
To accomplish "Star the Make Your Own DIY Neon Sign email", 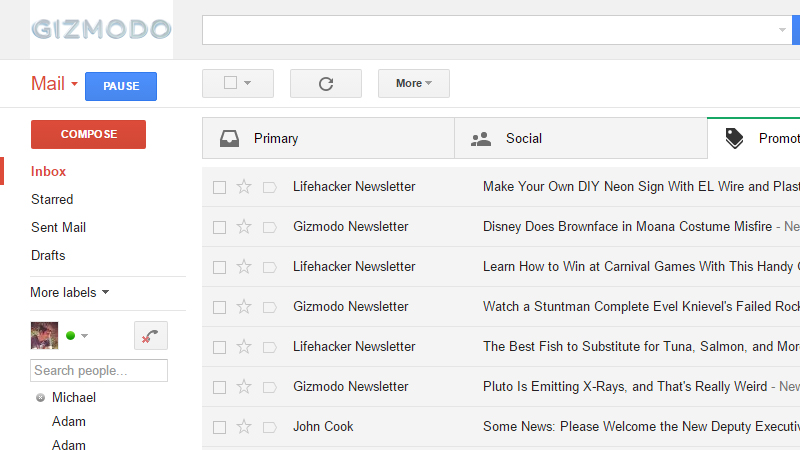I will point(244,187).
